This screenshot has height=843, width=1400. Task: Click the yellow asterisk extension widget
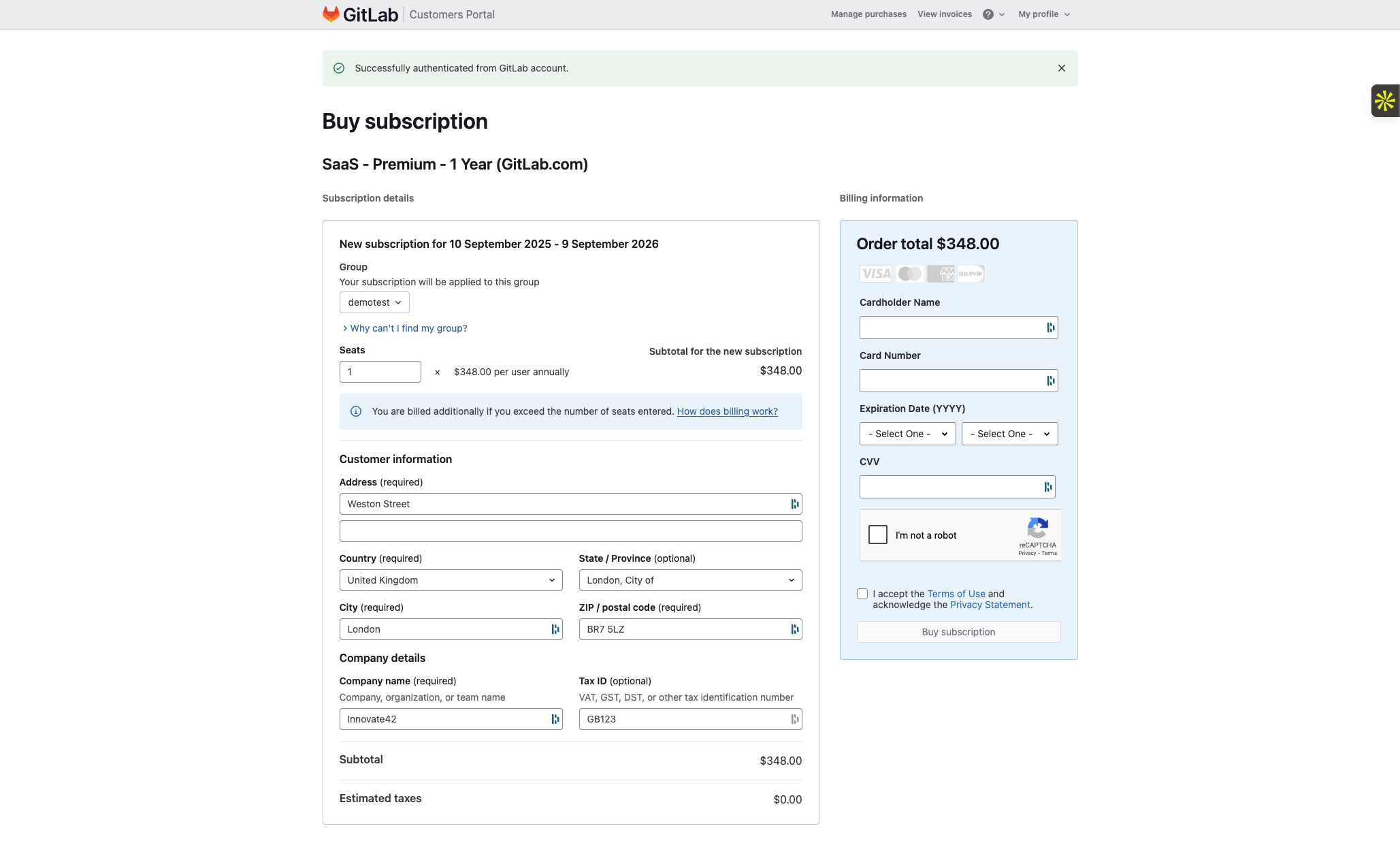point(1384,101)
